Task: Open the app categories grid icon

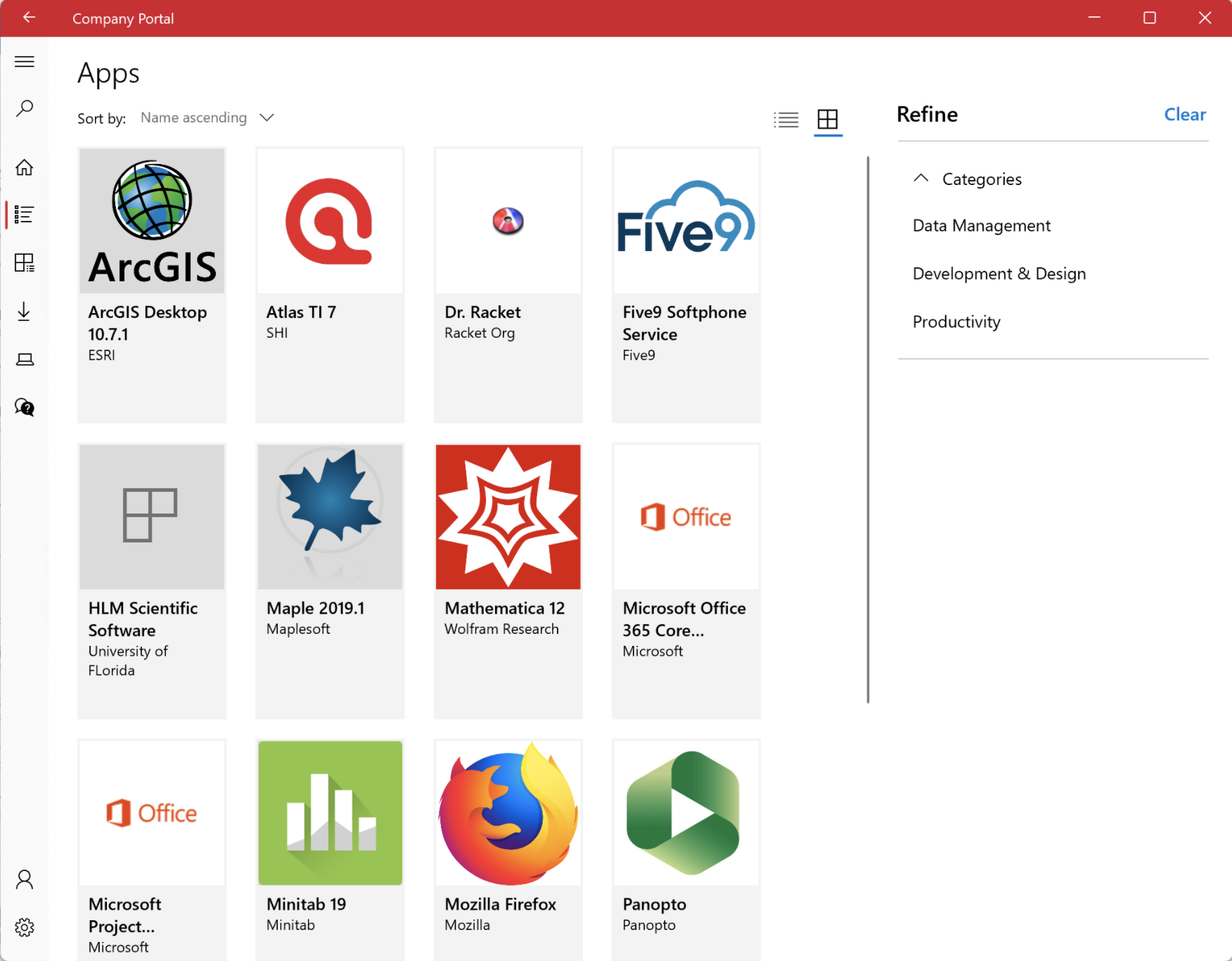Action: pos(25,262)
